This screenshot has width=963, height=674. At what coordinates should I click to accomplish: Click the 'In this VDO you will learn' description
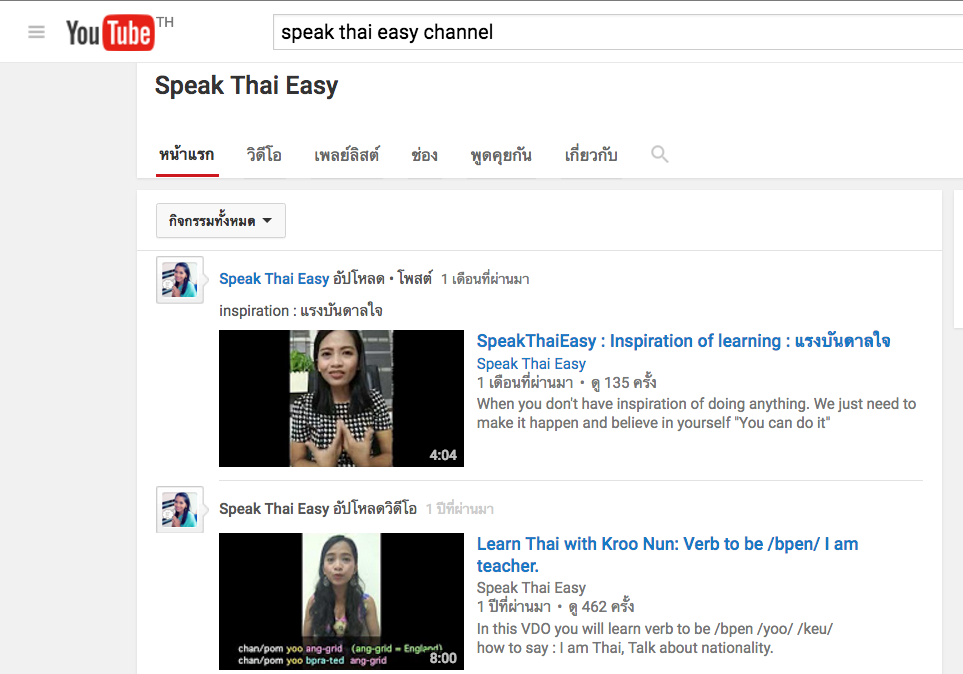pyautogui.click(x=655, y=638)
